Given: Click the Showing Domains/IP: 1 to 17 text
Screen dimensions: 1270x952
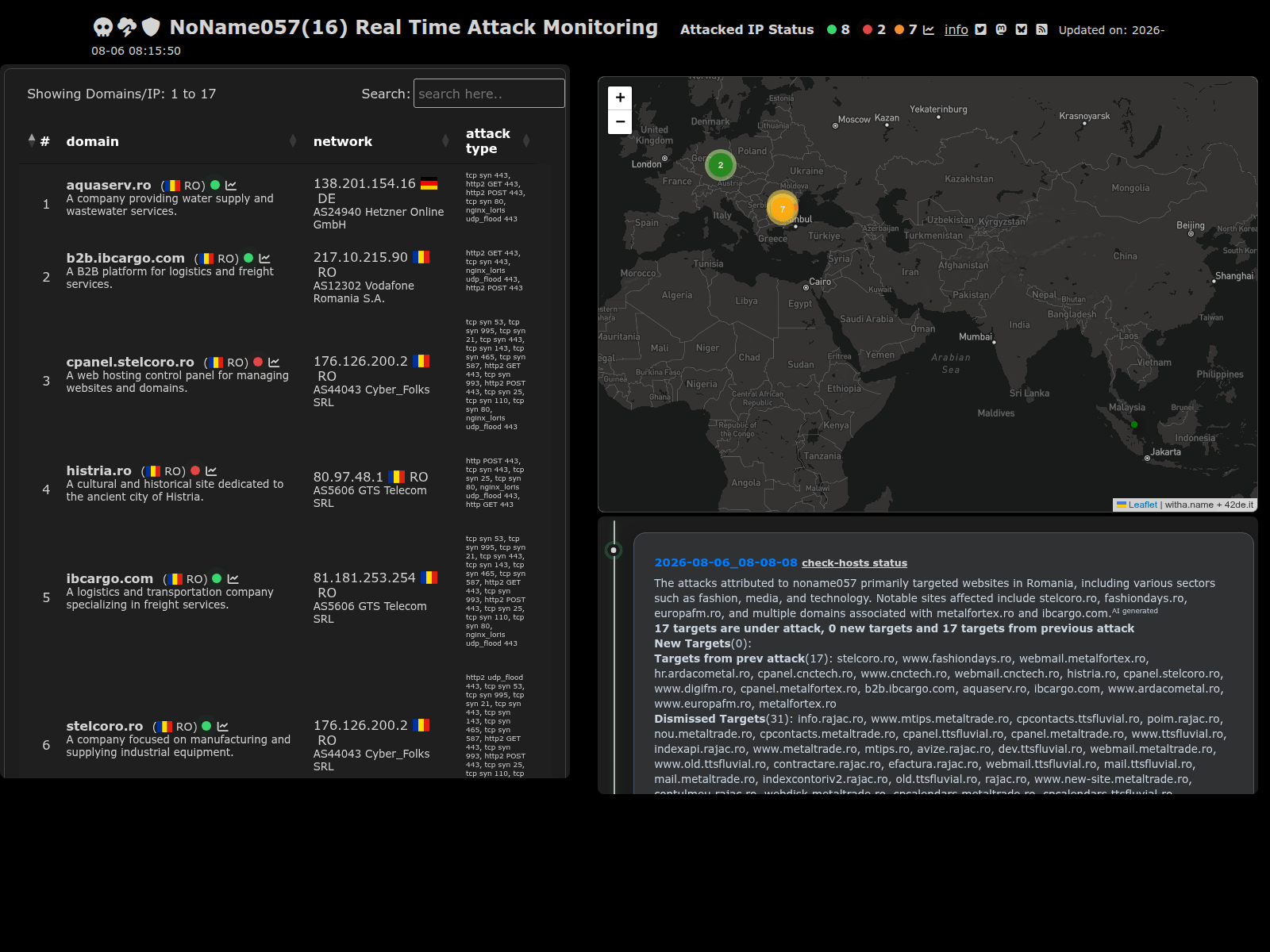Looking at the screenshot, I should coord(121,94).
